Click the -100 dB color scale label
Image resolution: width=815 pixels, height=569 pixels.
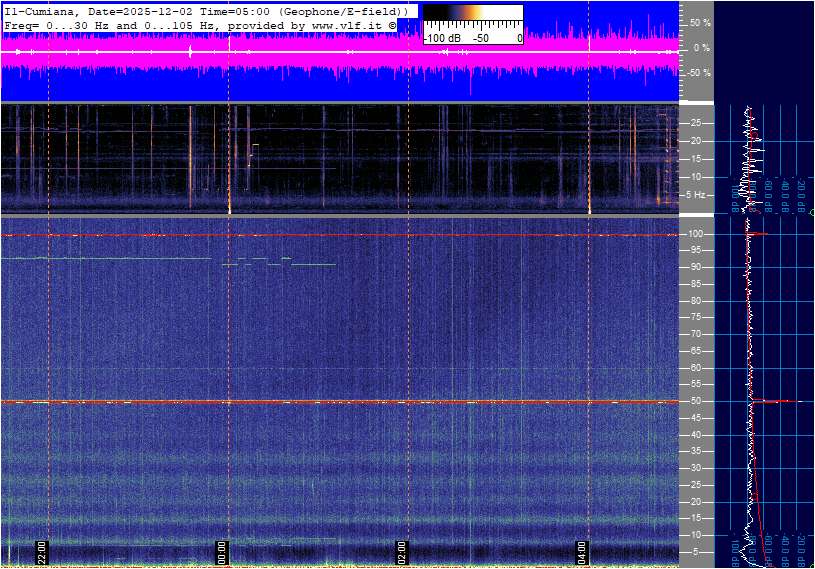tap(441, 38)
